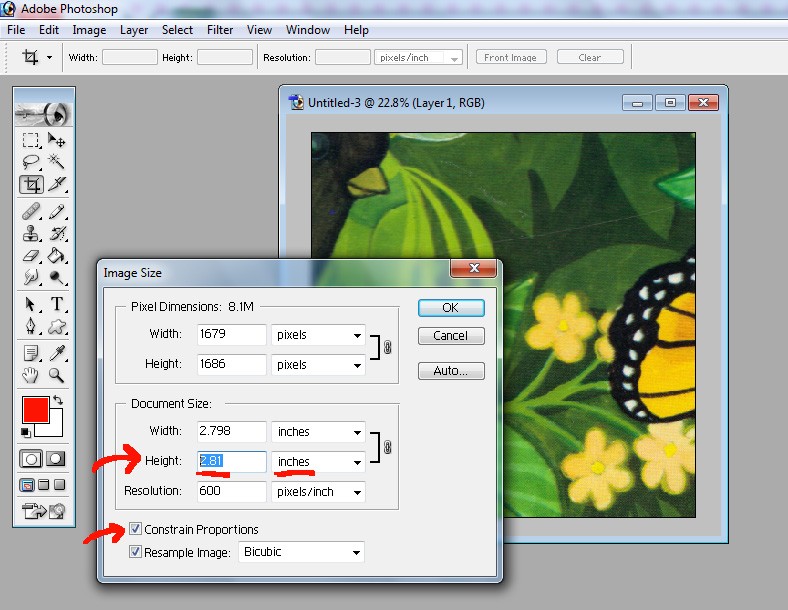Uncheck Constrain Proportions checkbox
This screenshot has height=610, width=788.
coord(135,529)
